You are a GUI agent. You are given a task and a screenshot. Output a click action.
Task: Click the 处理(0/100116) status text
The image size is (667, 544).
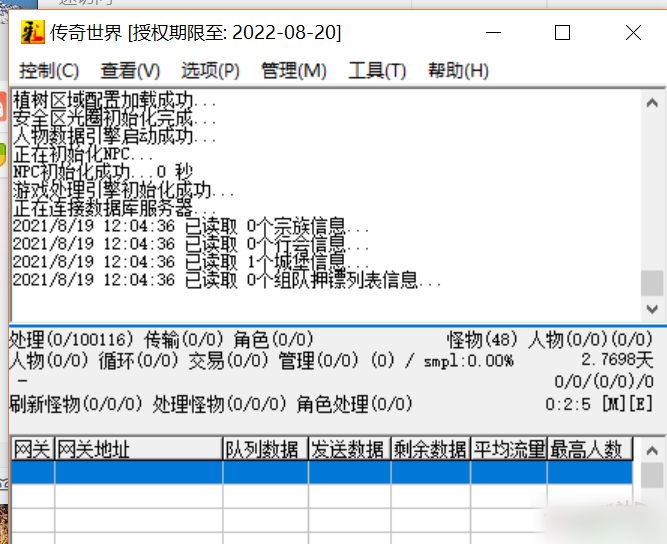(71, 339)
